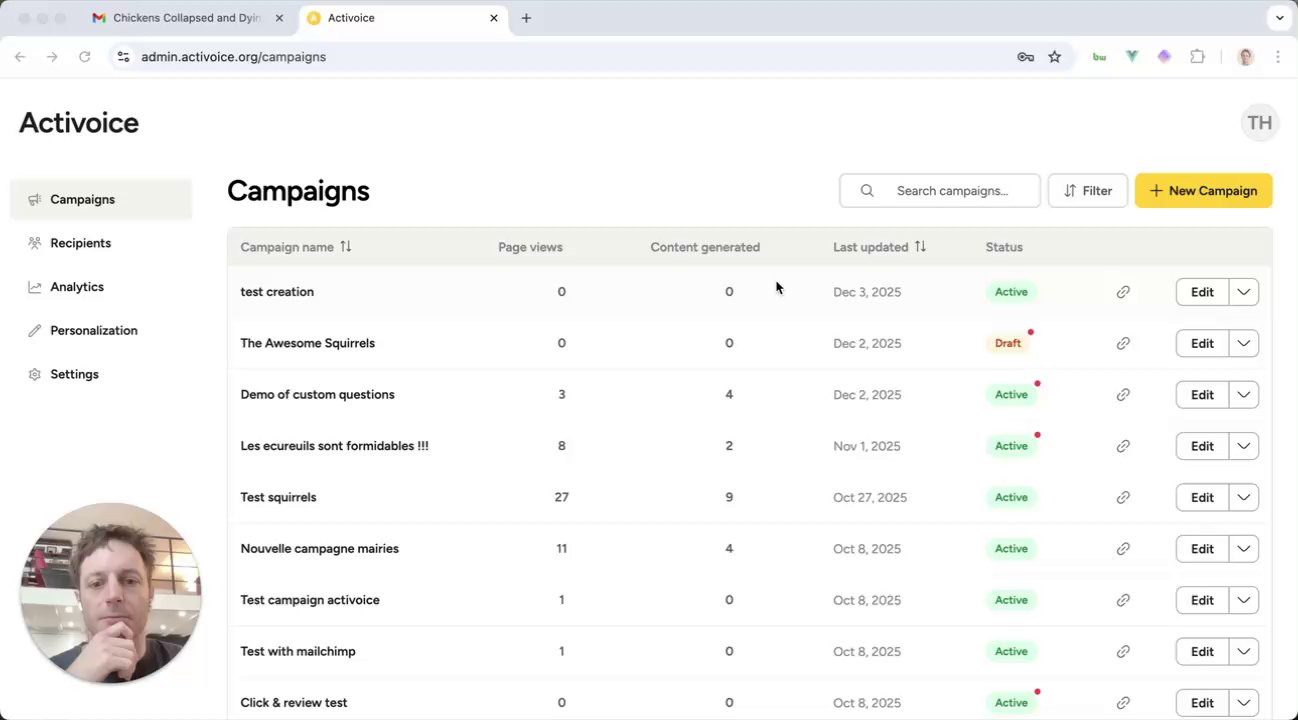
Task: Click link icon for Nouvelle campagne mairies
Action: point(1123,549)
